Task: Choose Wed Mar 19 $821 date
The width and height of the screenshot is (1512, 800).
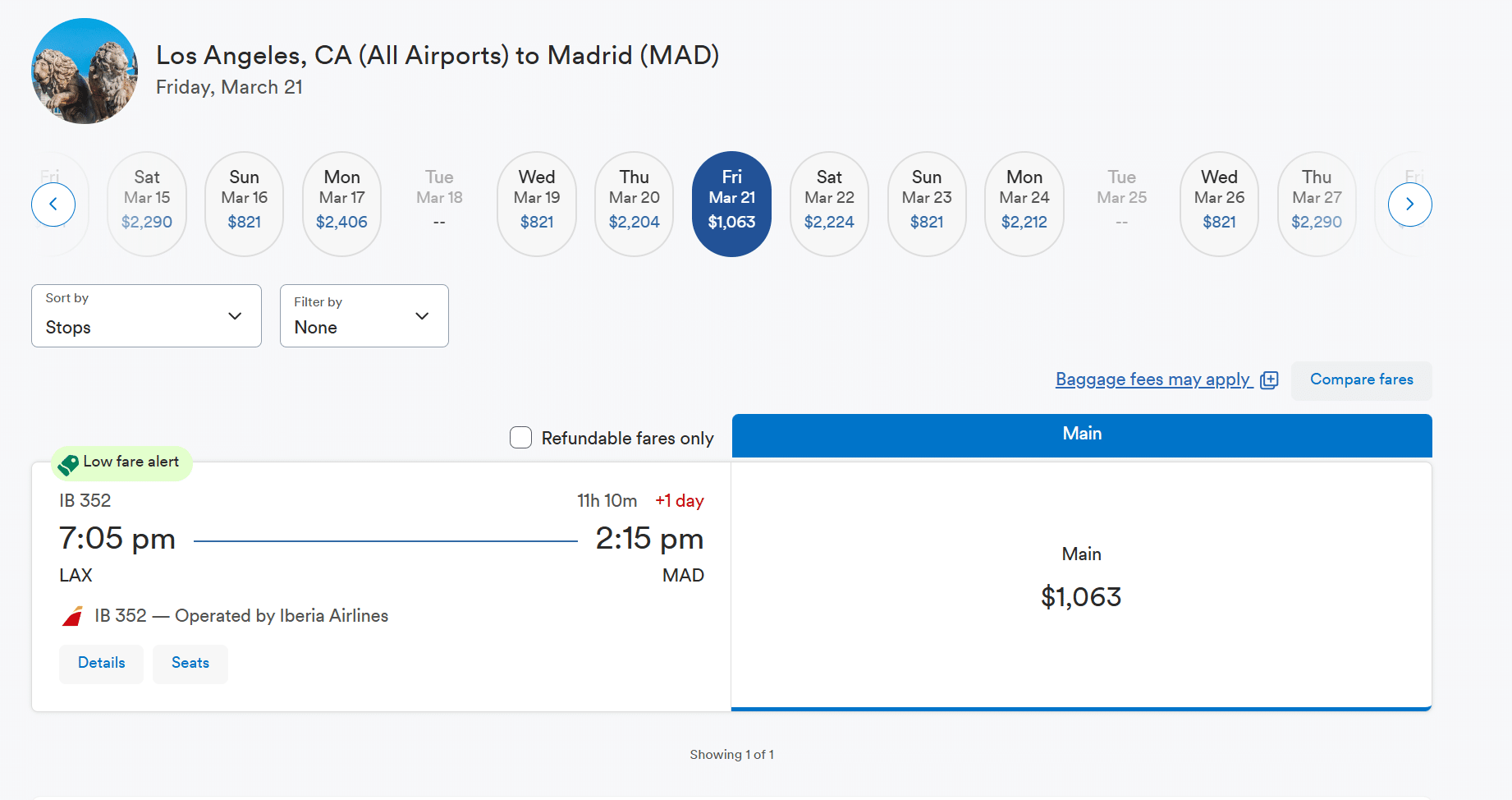Action: tap(537, 204)
